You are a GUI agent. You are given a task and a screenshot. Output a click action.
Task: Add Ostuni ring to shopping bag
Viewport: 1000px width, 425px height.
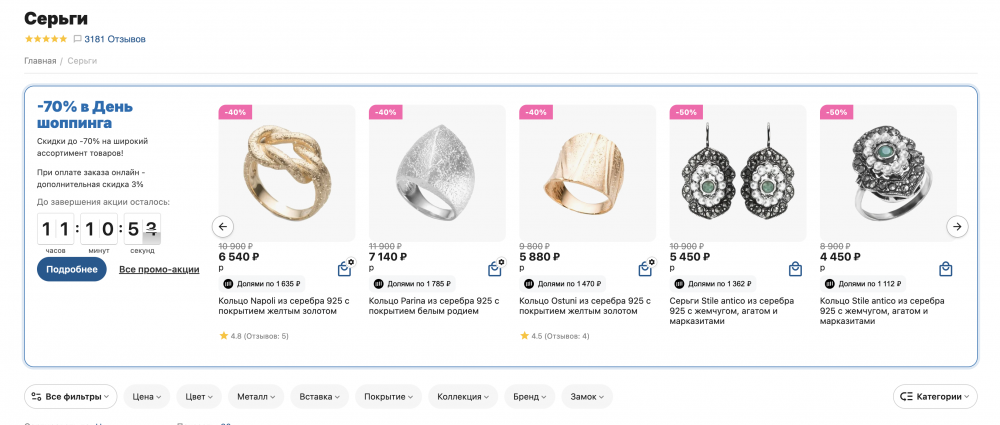coord(646,268)
